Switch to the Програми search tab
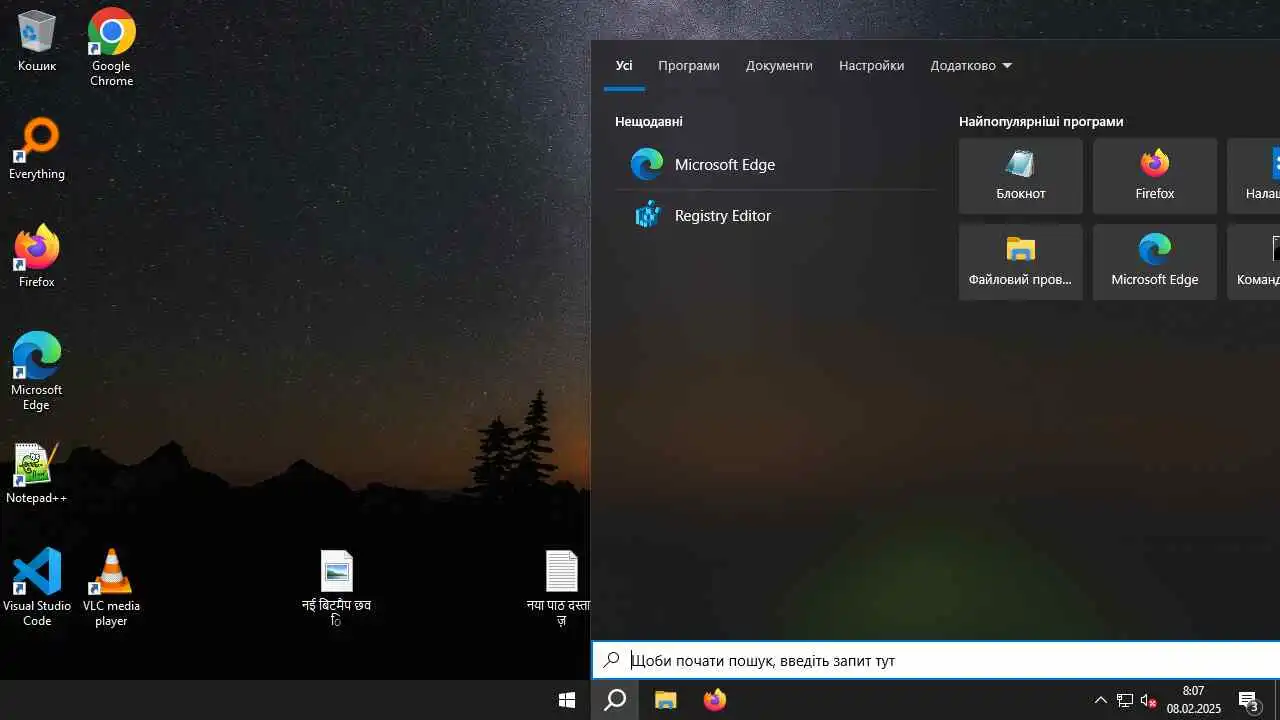Image resolution: width=1280 pixels, height=720 pixels. click(689, 66)
